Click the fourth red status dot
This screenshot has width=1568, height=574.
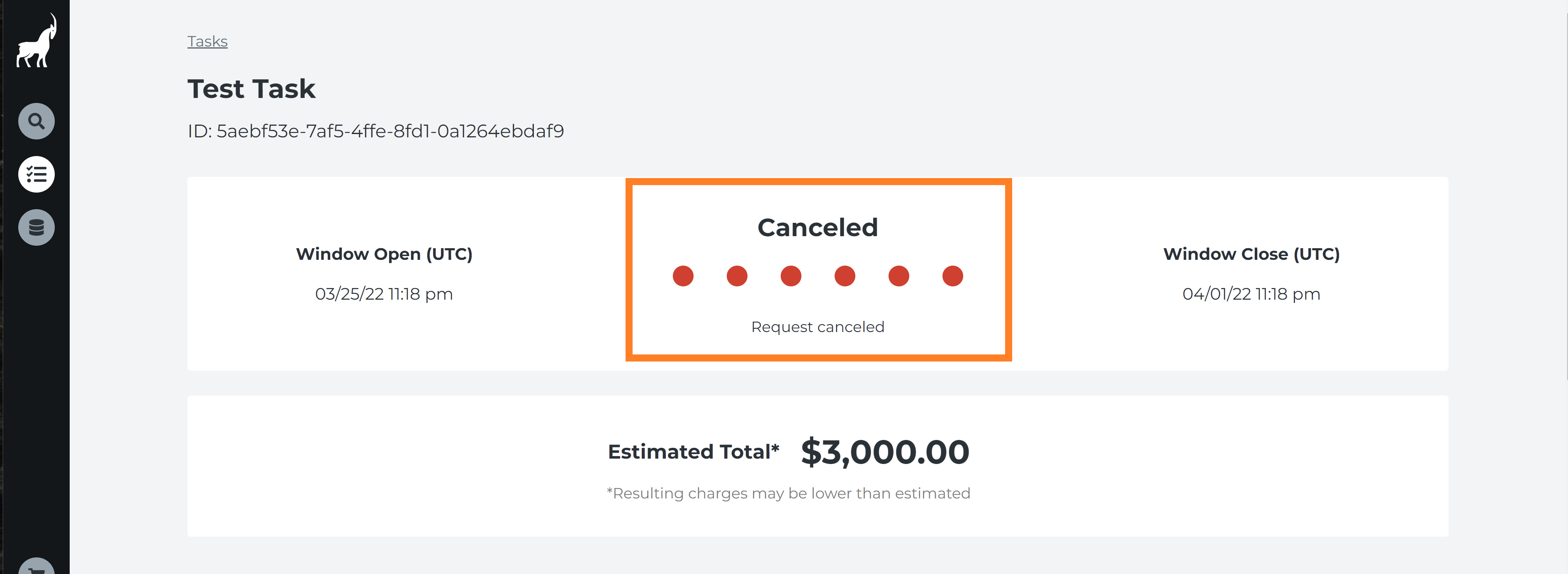point(845,276)
